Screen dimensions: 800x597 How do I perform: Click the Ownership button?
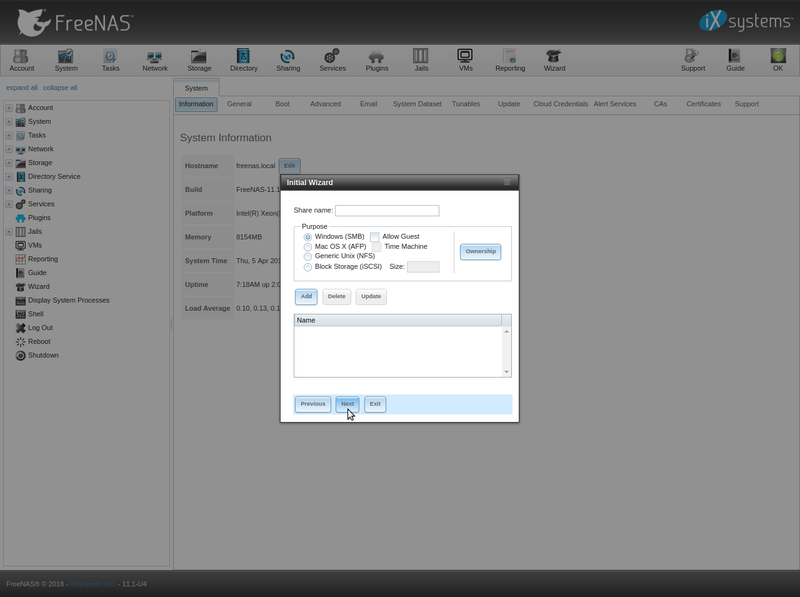tap(481, 252)
